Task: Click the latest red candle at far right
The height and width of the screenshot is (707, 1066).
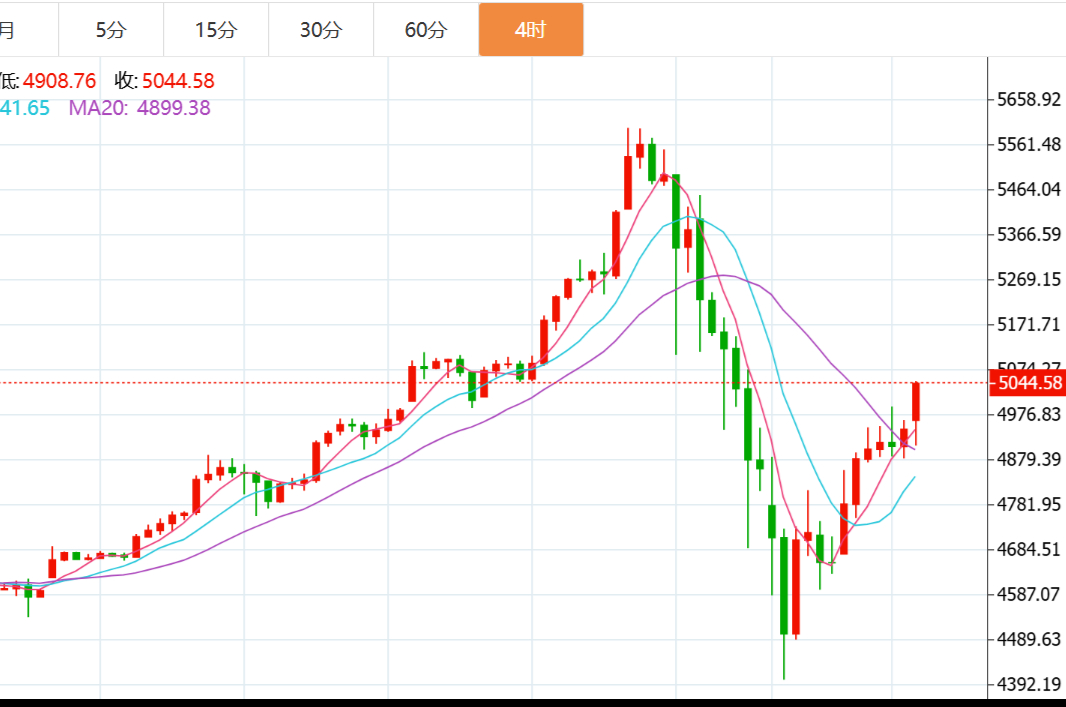Action: pos(916,402)
